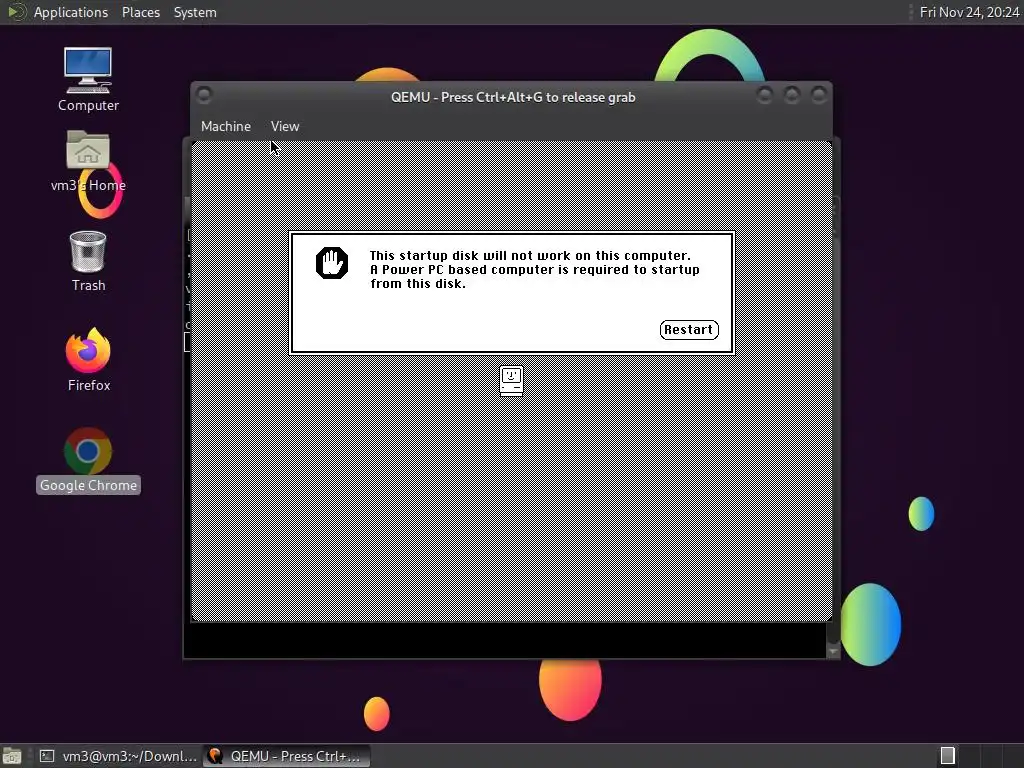This screenshot has width=1024, height=768.
Task: Click the QEMU title bar text
Action: pyautogui.click(x=513, y=97)
